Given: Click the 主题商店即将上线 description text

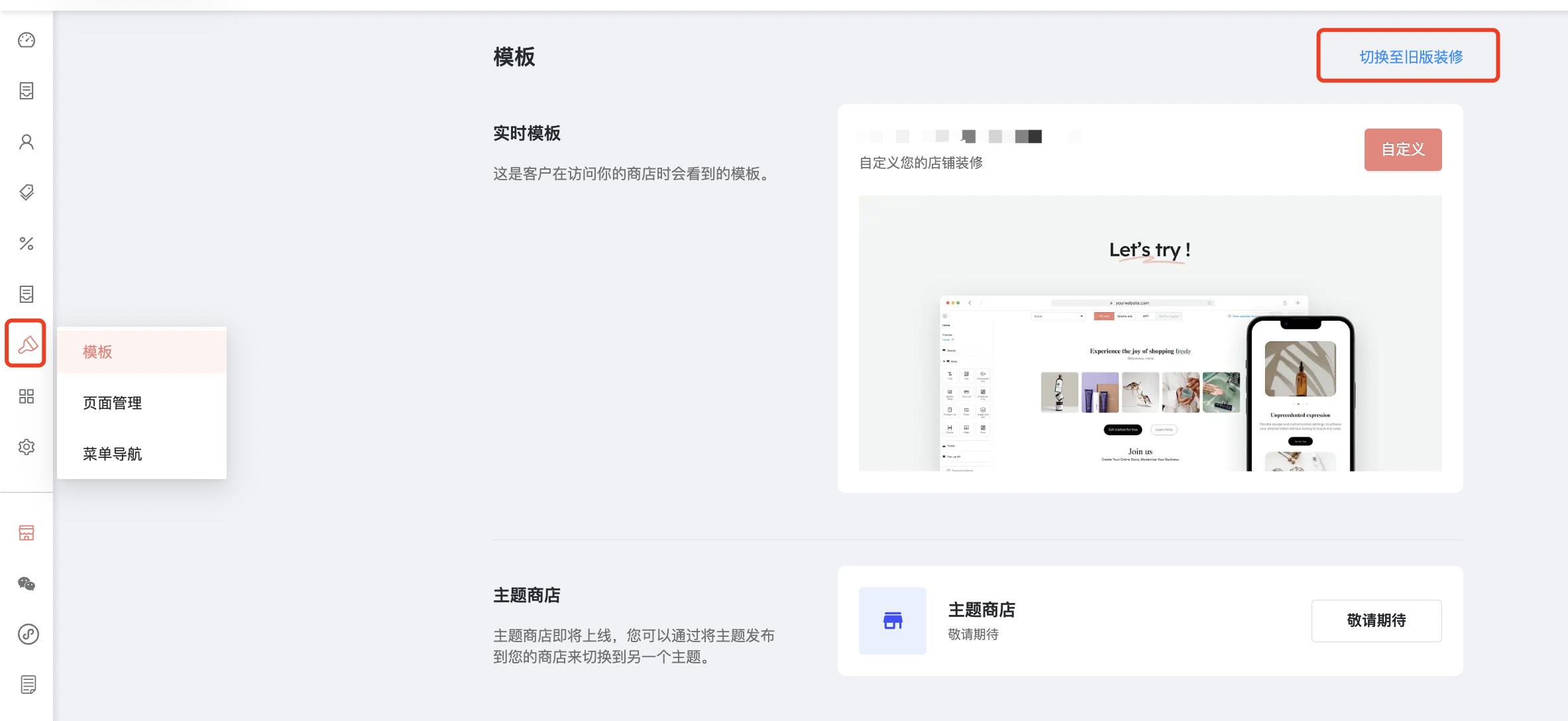Looking at the screenshot, I should [x=634, y=646].
